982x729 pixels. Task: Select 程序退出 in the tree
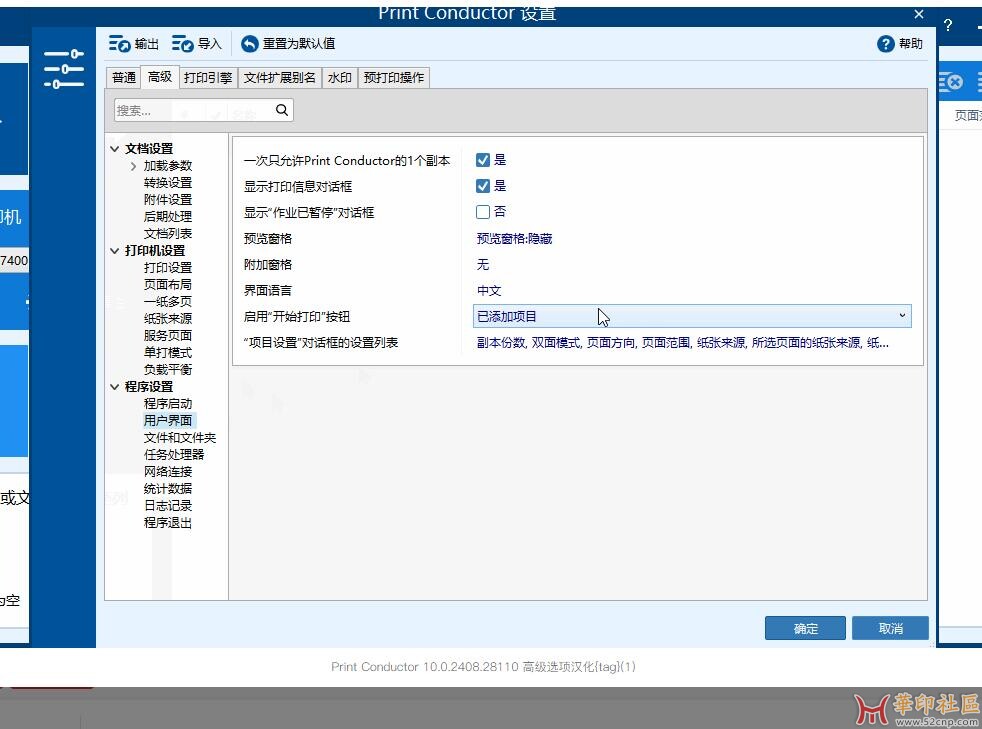pos(168,522)
